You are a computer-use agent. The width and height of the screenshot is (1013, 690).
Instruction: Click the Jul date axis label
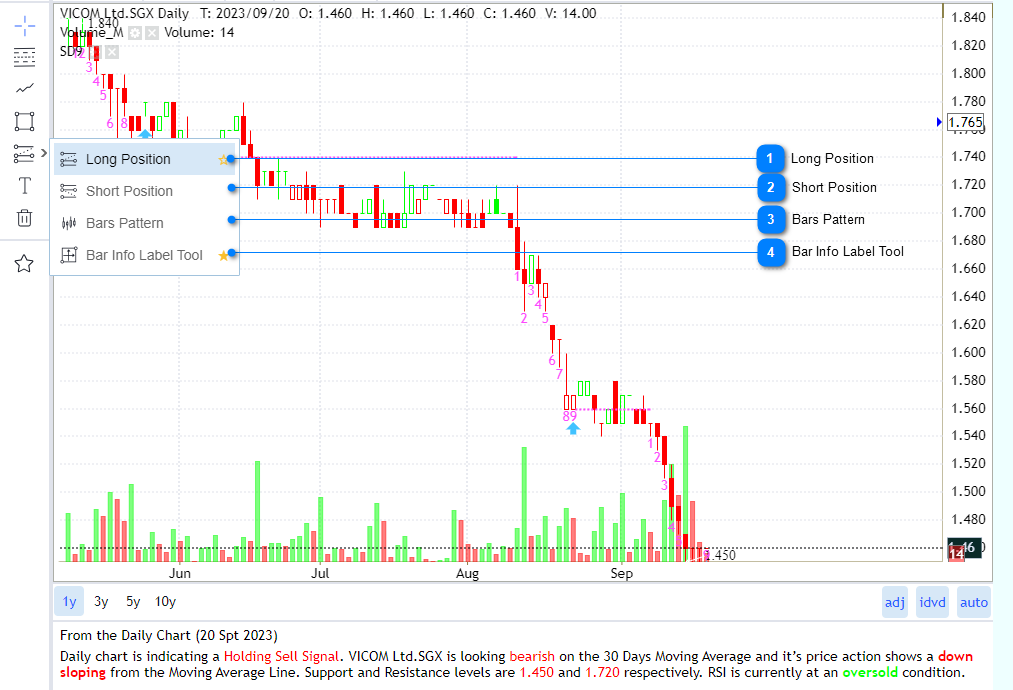pyautogui.click(x=320, y=573)
